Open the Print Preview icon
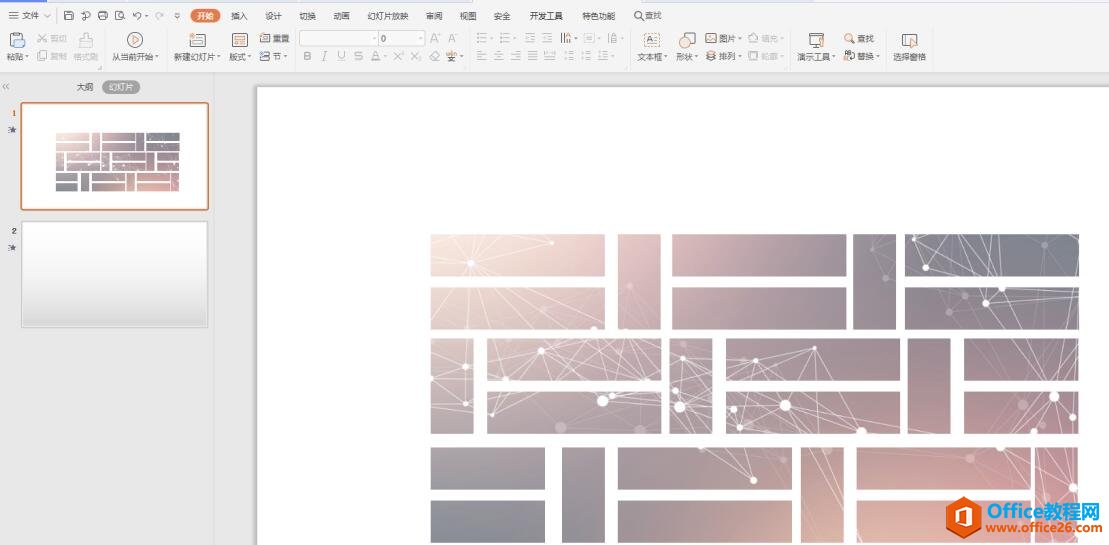Viewport: 1109px width, 545px height. [x=120, y=16]
